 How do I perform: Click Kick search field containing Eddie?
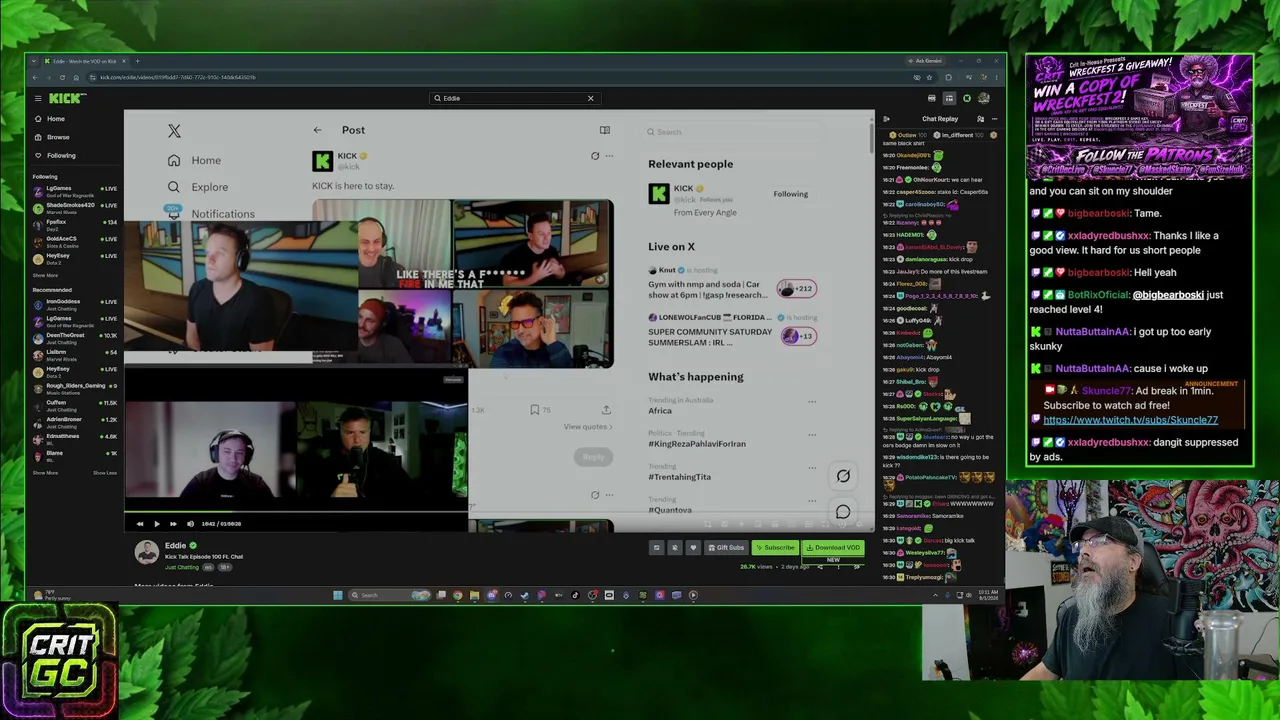point(513,98)
